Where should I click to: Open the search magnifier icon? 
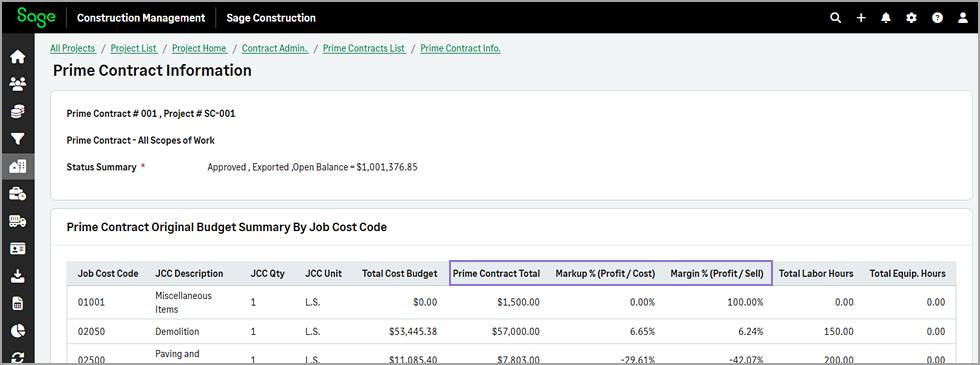click(x=835, y=18)
